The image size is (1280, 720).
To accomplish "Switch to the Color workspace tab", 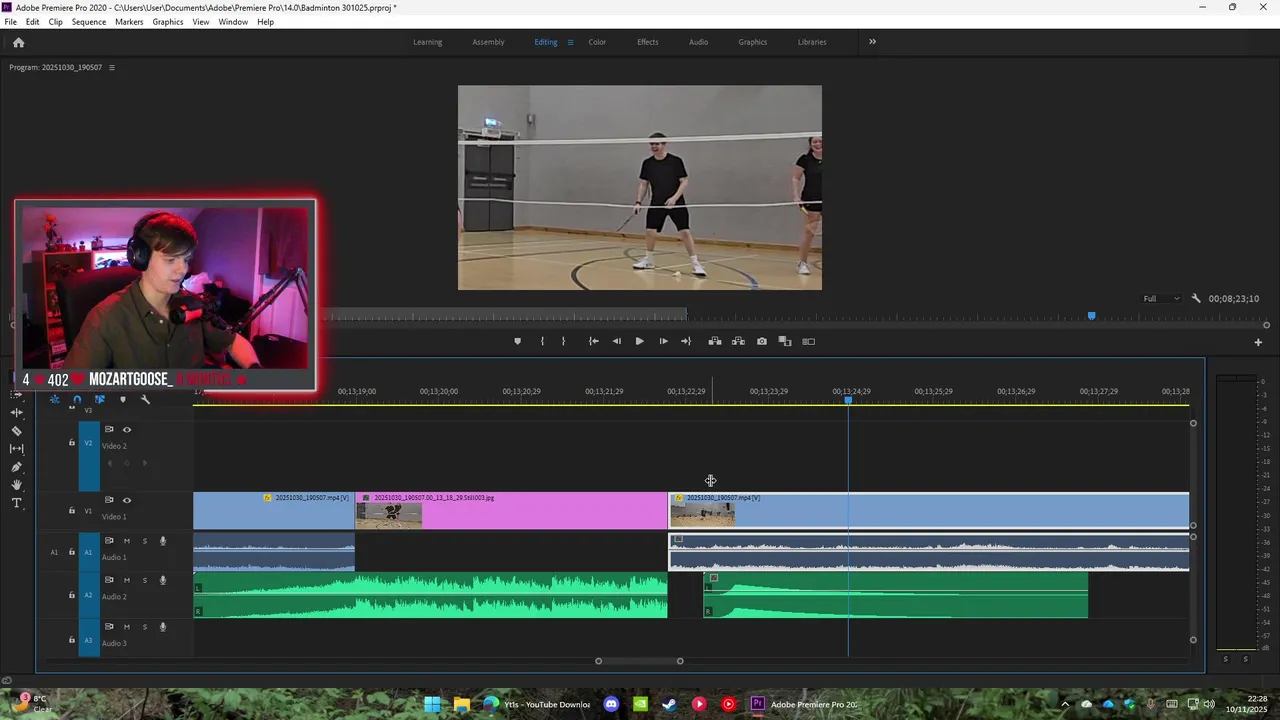I will [597, 42].
